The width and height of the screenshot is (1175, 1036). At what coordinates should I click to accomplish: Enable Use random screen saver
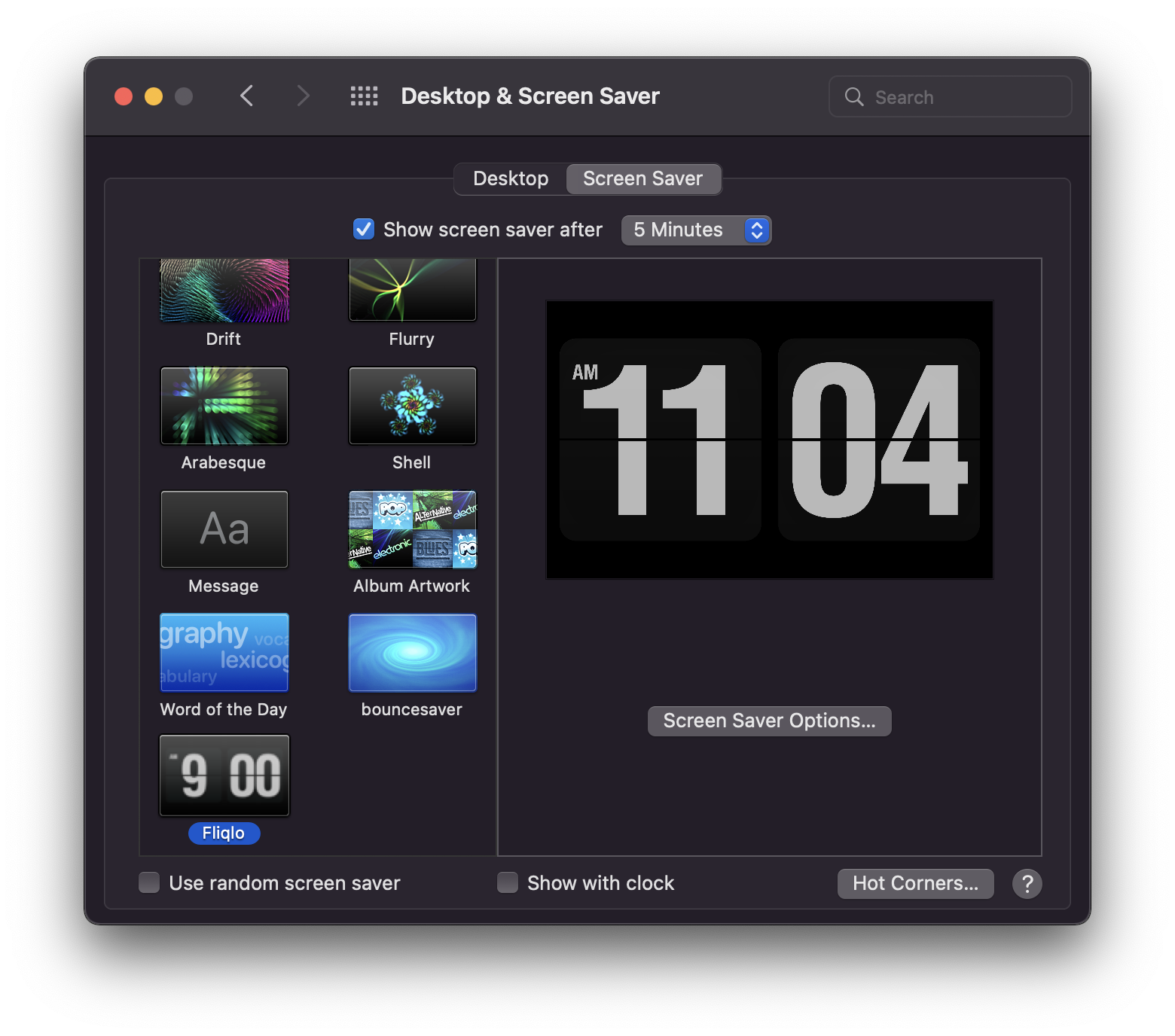pyautogui.click(x=149, y=882)
